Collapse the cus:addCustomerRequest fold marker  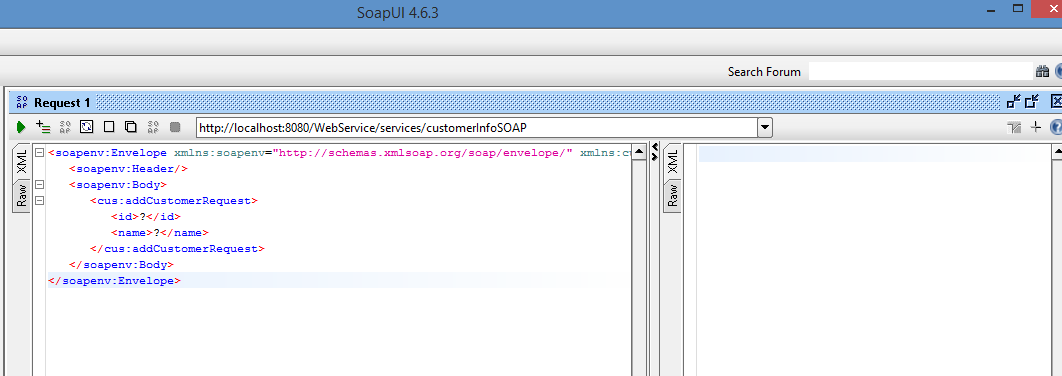pyautogui.click(x=39, y=201)
